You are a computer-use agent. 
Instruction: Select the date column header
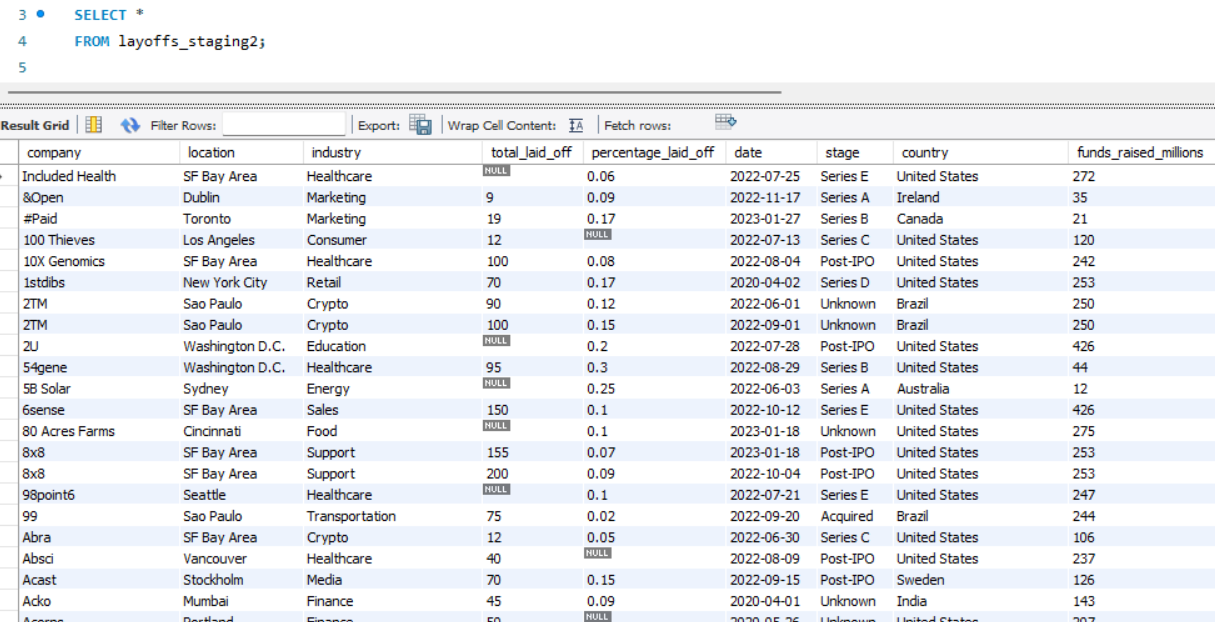(x=770, y=153)
